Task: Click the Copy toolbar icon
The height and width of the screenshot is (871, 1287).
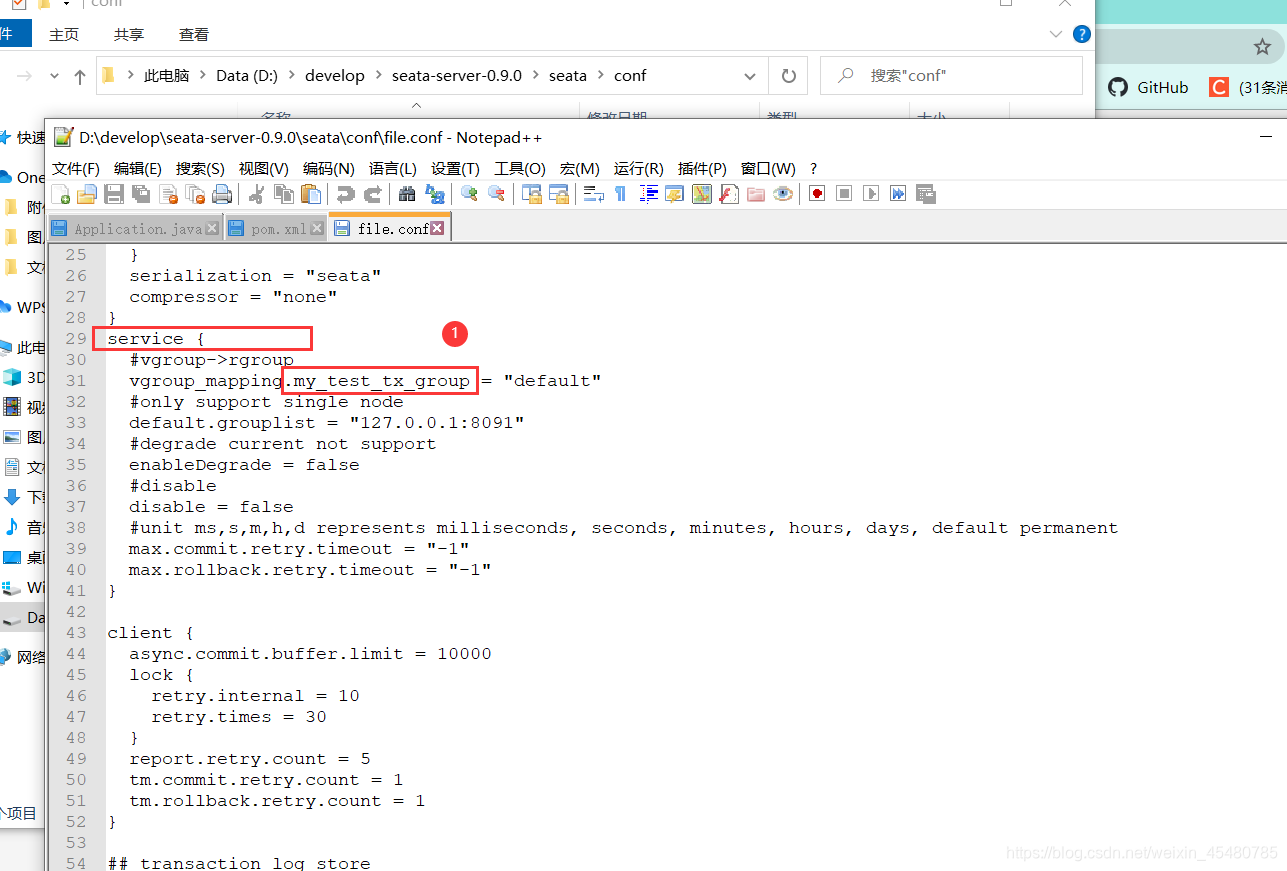Action: click(x=284, y=194)
